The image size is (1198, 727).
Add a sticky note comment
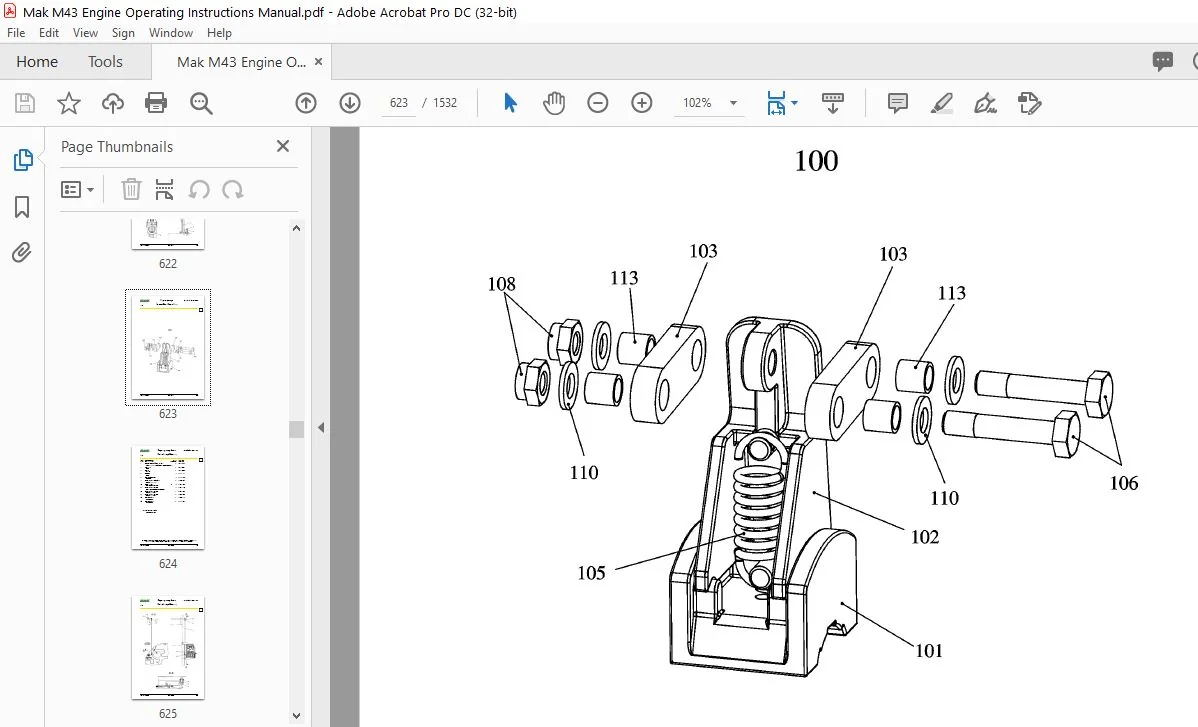[898, 103]
